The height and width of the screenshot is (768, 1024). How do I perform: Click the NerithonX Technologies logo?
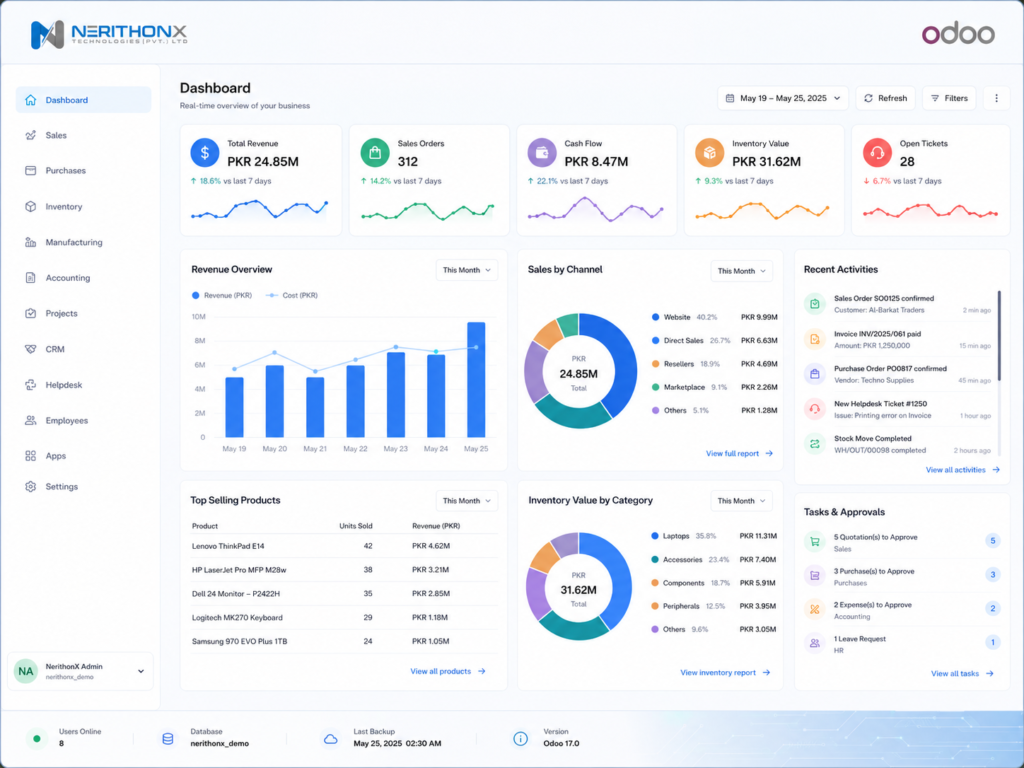pos(108,34)
